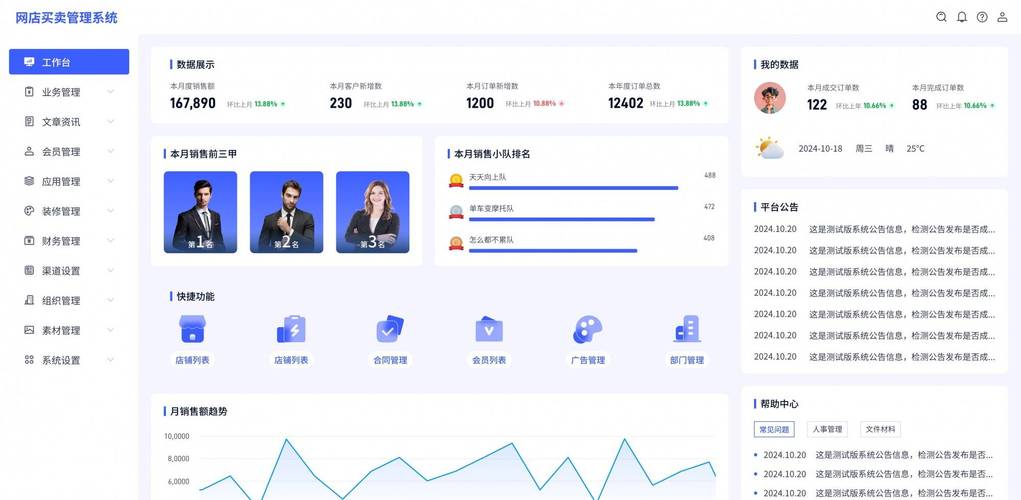Expand the 系统设置 sidebar menu
This screenshot has height=500, width=1021.
68,360
